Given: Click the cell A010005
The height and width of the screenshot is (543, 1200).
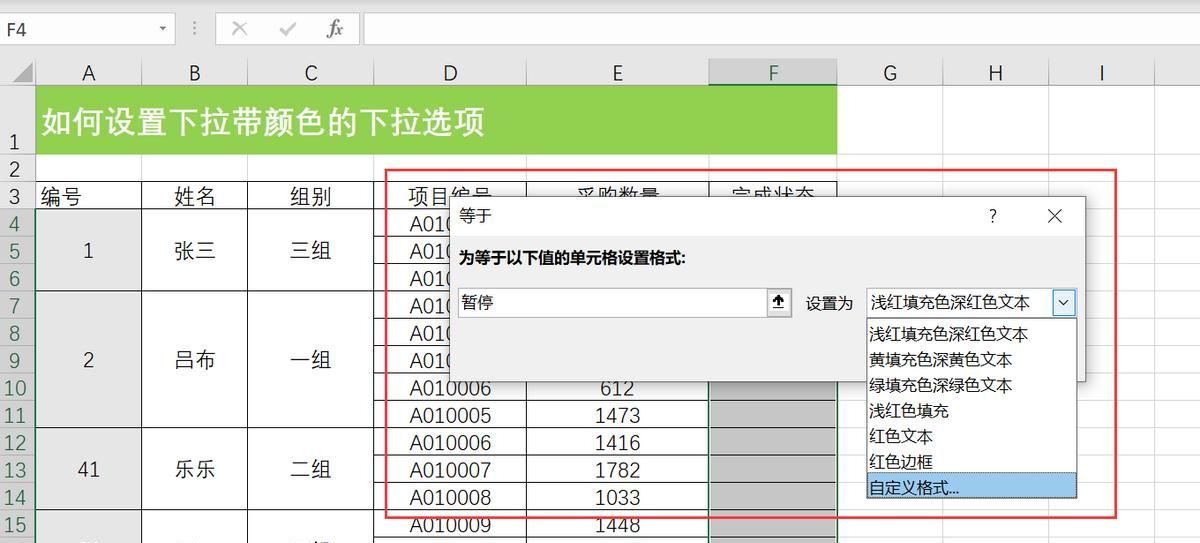Looking at the screenshot, I should coord(450,415).
